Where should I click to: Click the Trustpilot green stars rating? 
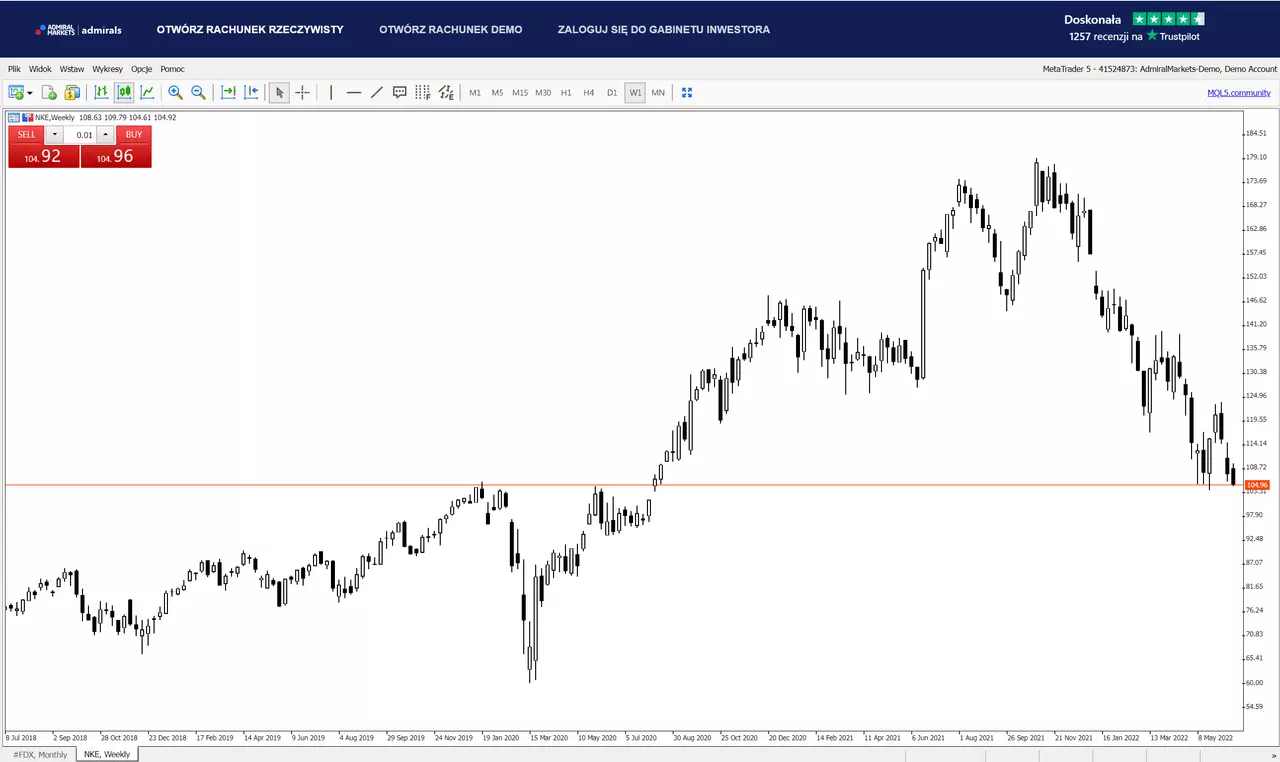tap(1168, 19)
